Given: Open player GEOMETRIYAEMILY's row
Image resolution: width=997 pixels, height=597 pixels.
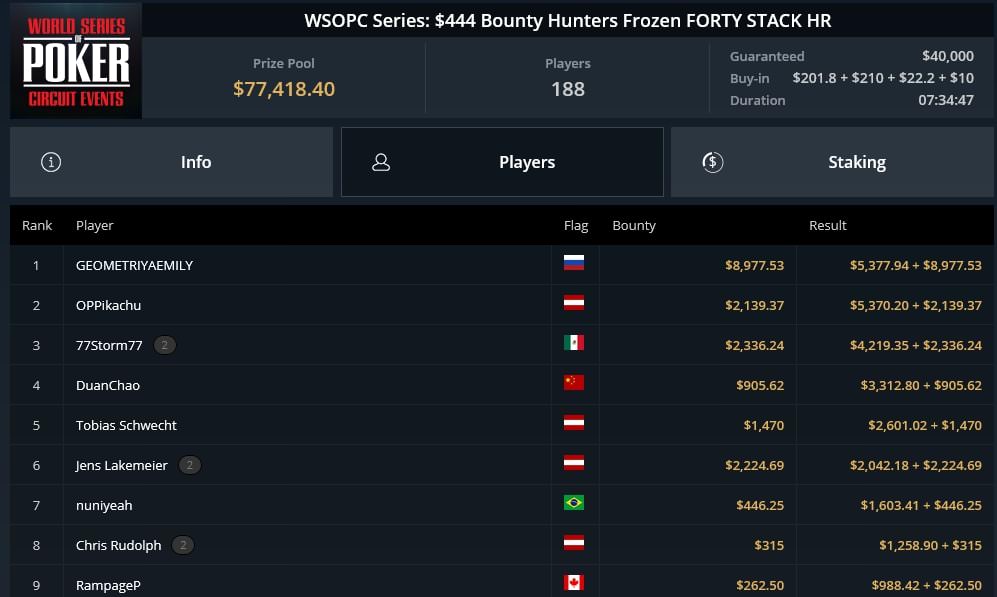Looking at the screenshot, I should (x=502, y=265).
